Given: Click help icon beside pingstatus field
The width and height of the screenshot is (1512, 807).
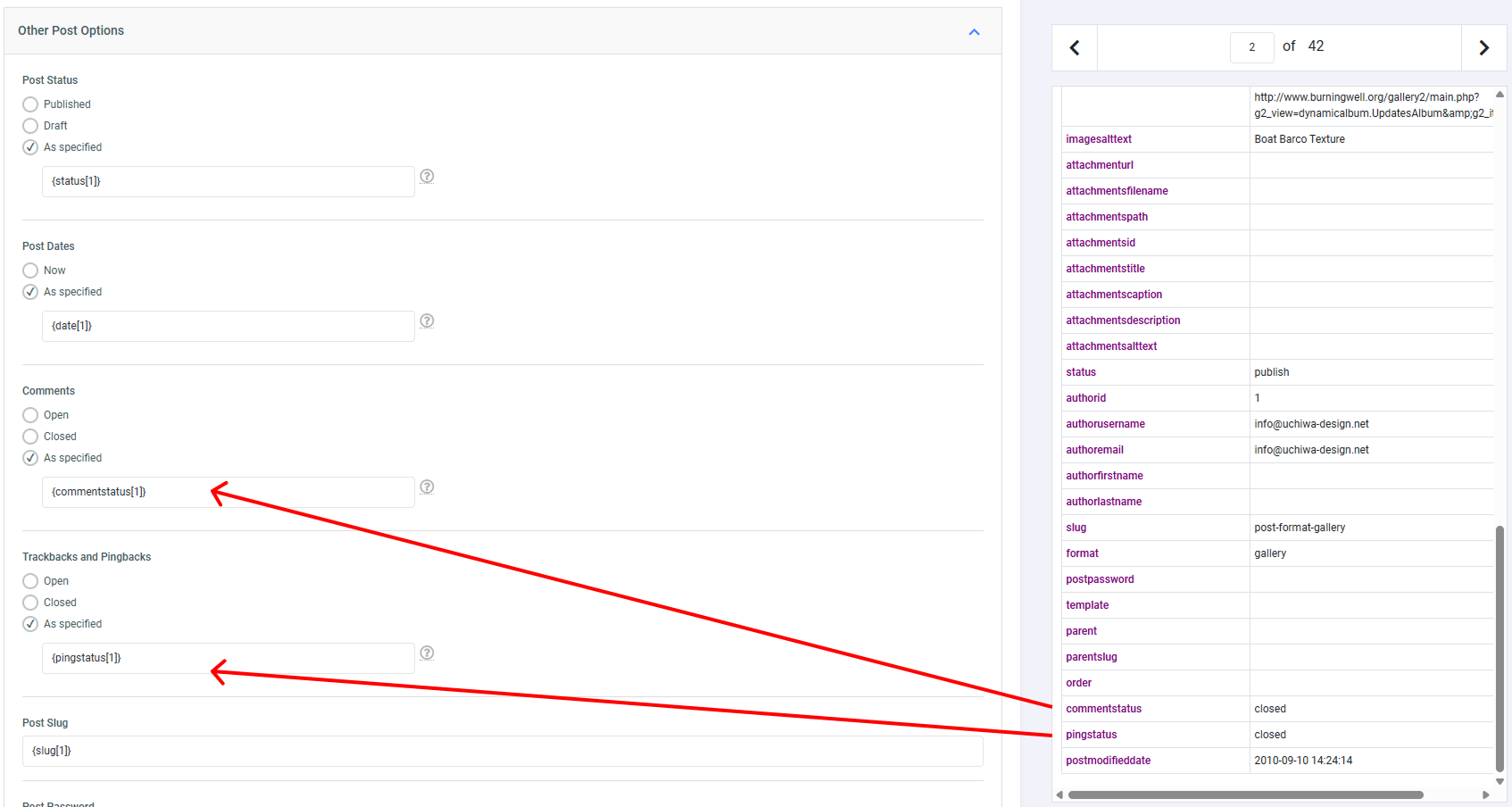Looking at the screenshot, I should [427, 653].
